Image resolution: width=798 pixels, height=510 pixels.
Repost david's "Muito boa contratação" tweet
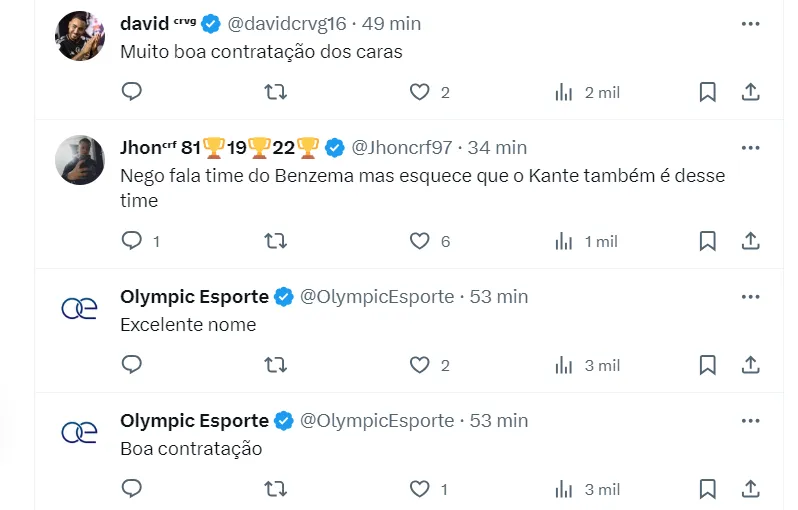coord(275,92)
